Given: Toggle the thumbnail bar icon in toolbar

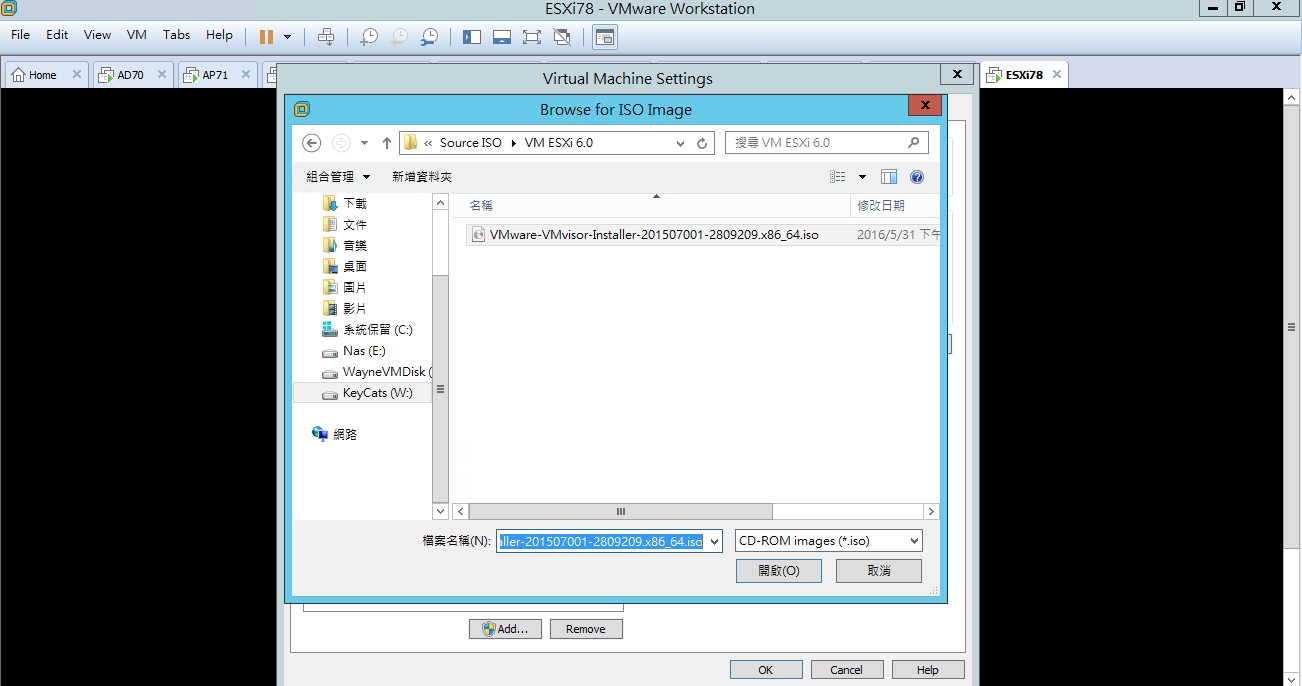Looking at the screenshot, I should (x=502, y=37).
